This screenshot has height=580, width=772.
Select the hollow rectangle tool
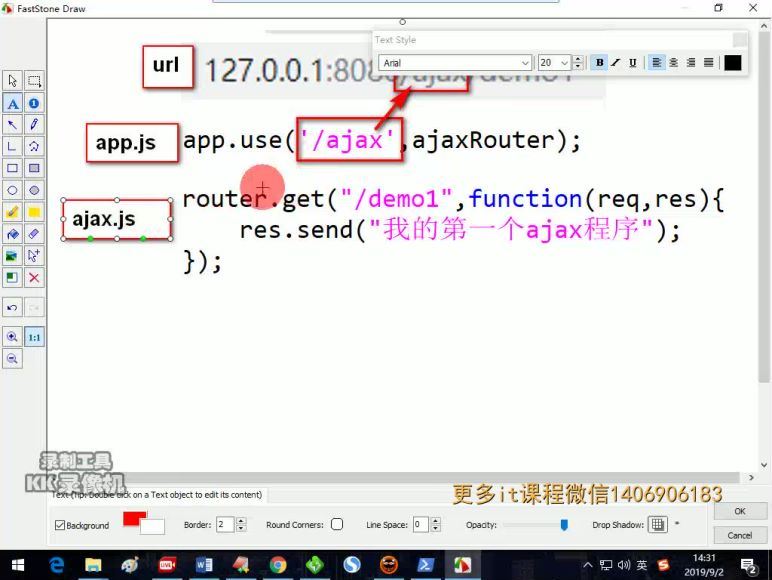pyautogui.click(x=12, y=169)
